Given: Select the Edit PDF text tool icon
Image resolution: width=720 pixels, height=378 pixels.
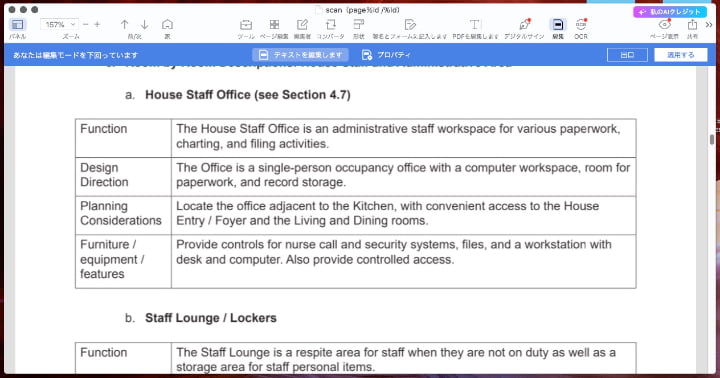Looking at the screenshot, I should tap(475, 24).
